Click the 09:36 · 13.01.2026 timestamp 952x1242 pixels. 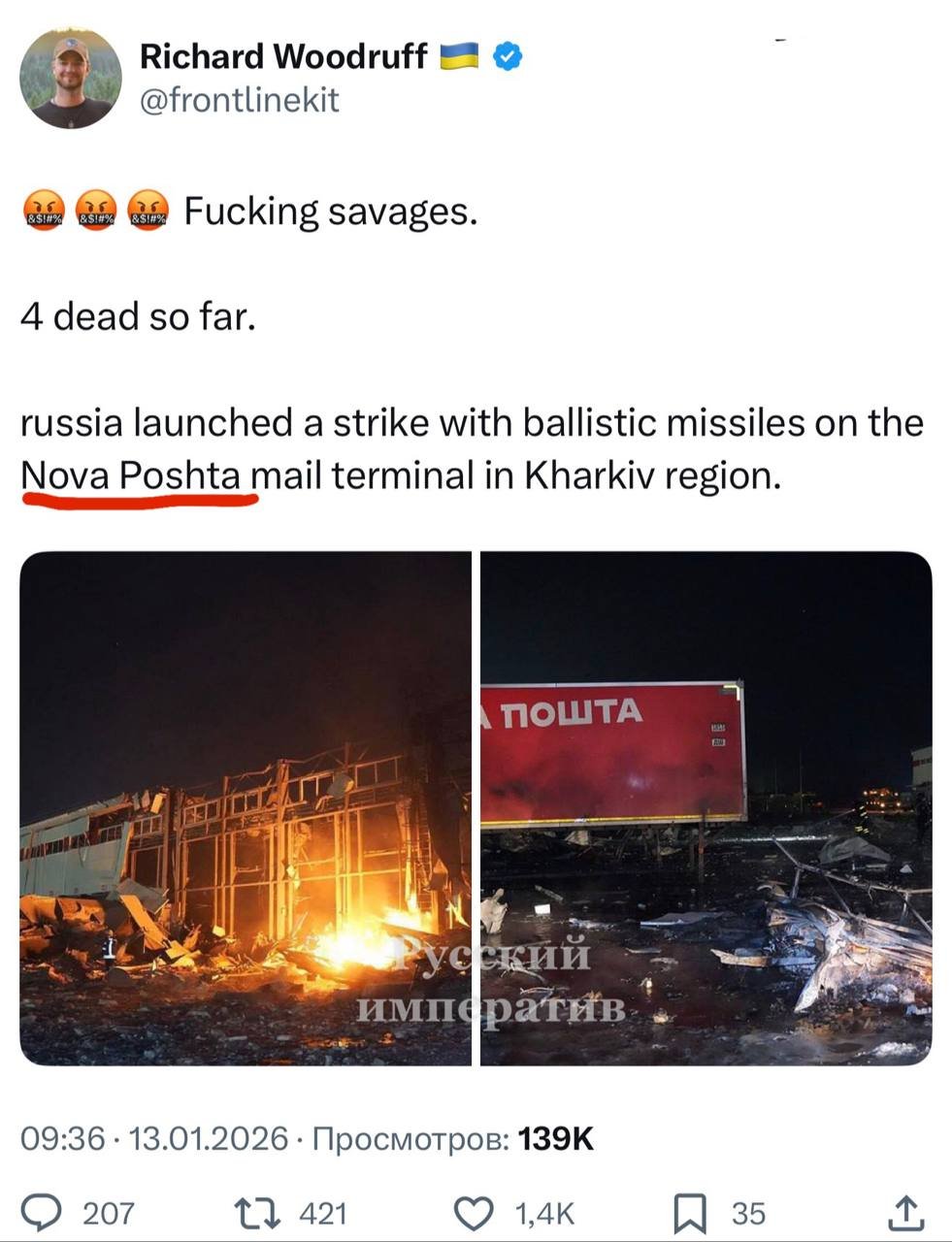tap(154, 1137)
